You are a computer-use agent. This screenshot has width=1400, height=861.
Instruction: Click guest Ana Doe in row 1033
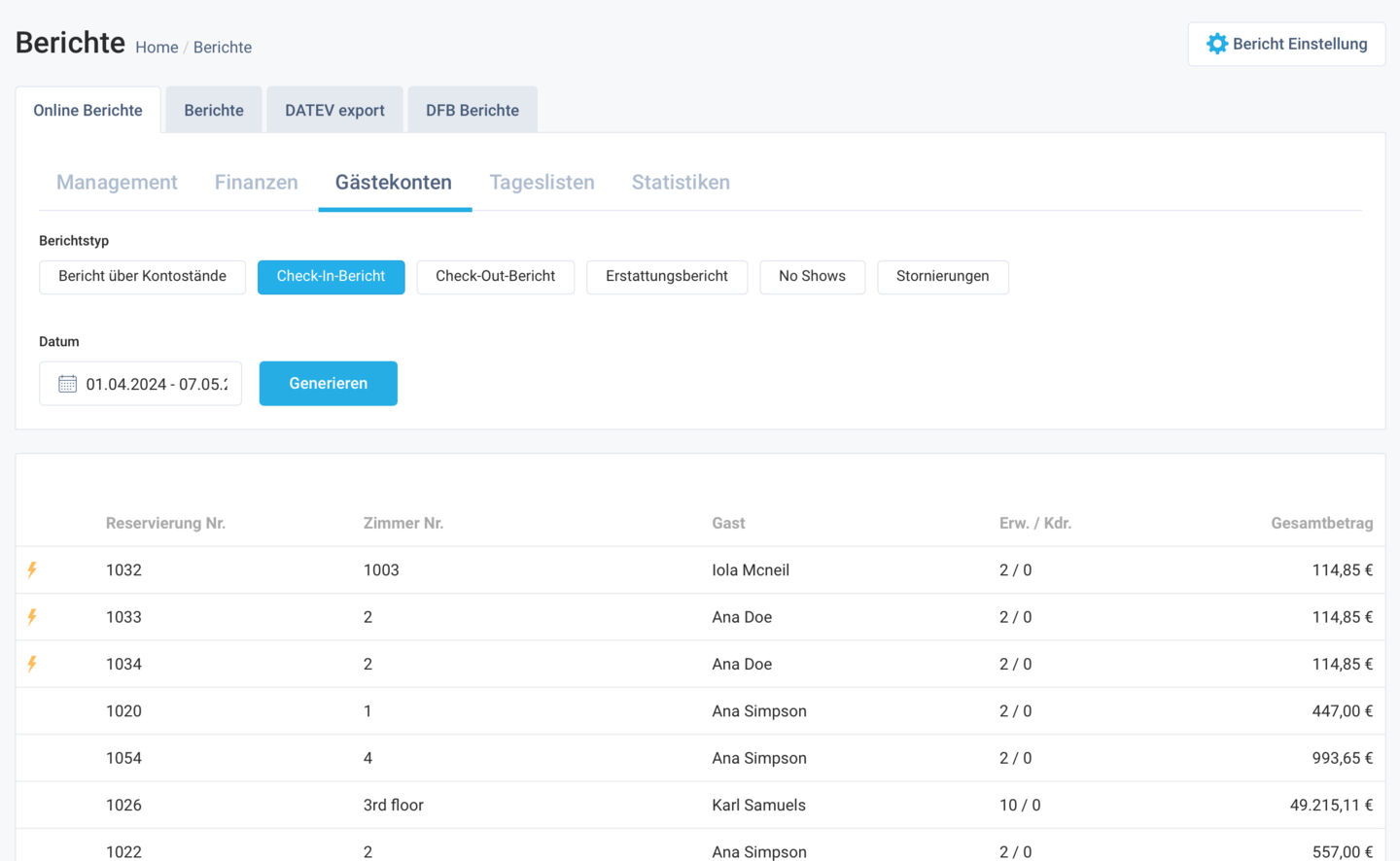coord(742,617)
